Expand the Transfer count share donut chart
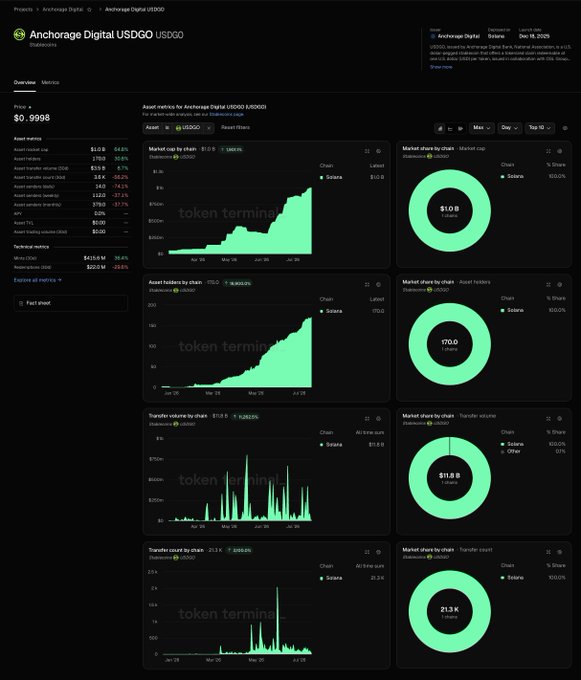Image resolution: width=581 pixels, height=680 pixels. click(548, 552)
